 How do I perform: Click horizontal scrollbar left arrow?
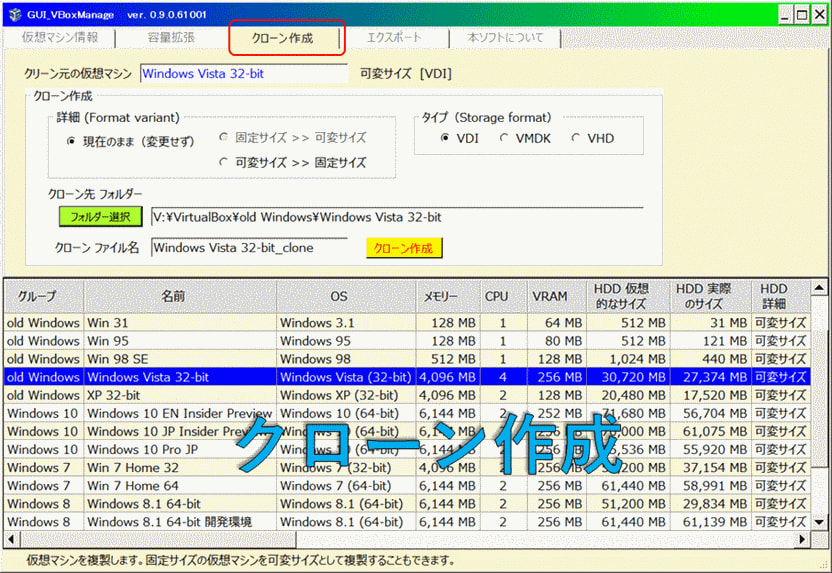coord(12,540)
